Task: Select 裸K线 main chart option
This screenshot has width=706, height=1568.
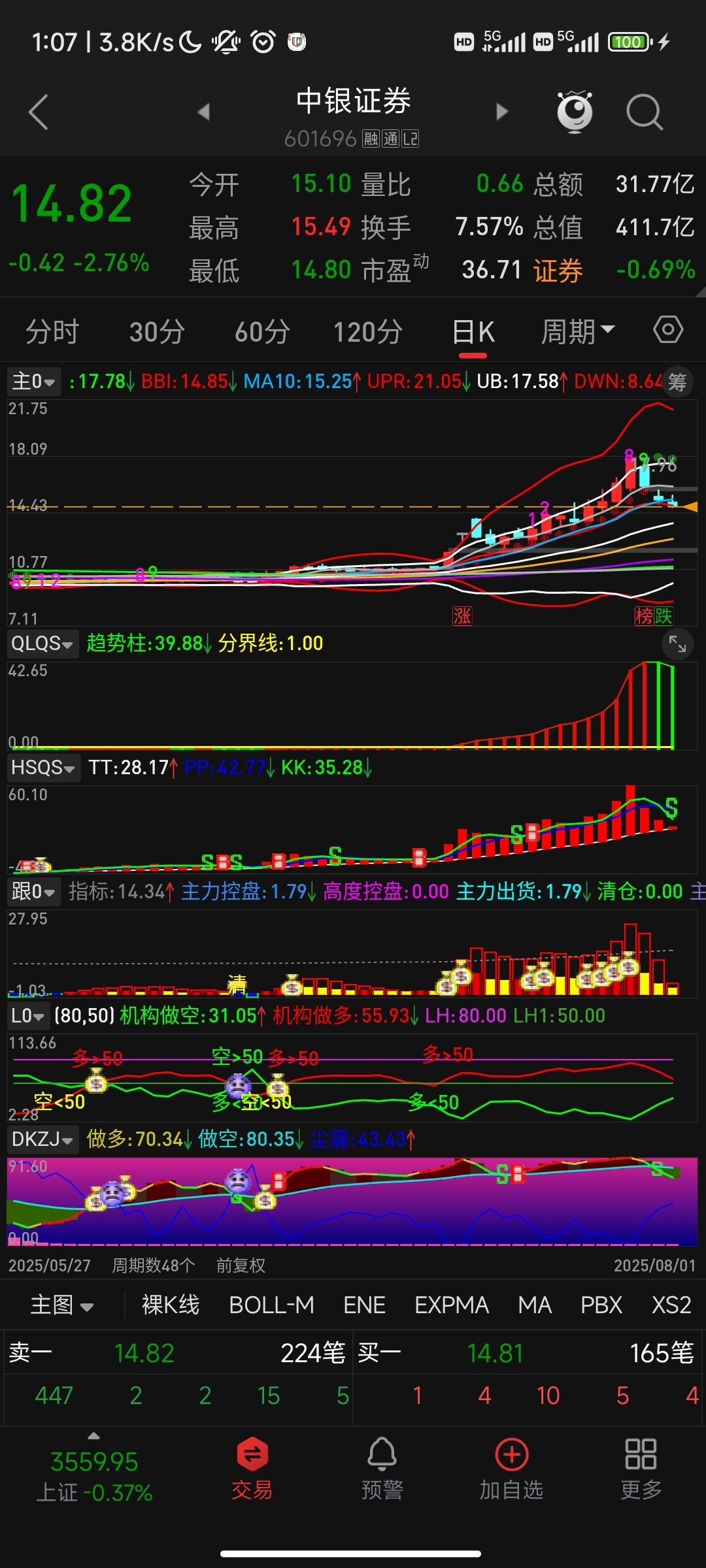Action: 171,1305
